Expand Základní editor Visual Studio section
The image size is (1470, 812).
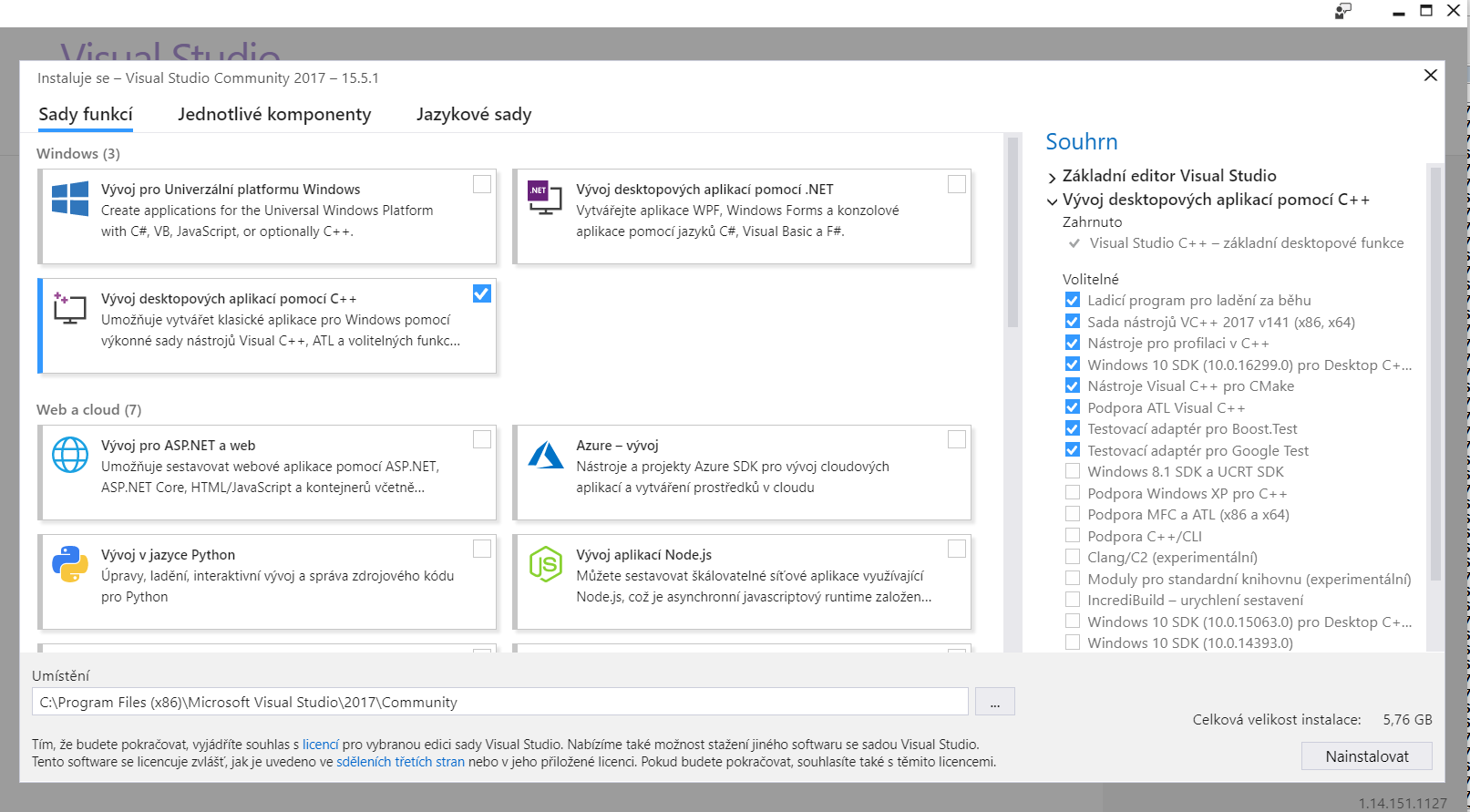[x=1053, y=177]
